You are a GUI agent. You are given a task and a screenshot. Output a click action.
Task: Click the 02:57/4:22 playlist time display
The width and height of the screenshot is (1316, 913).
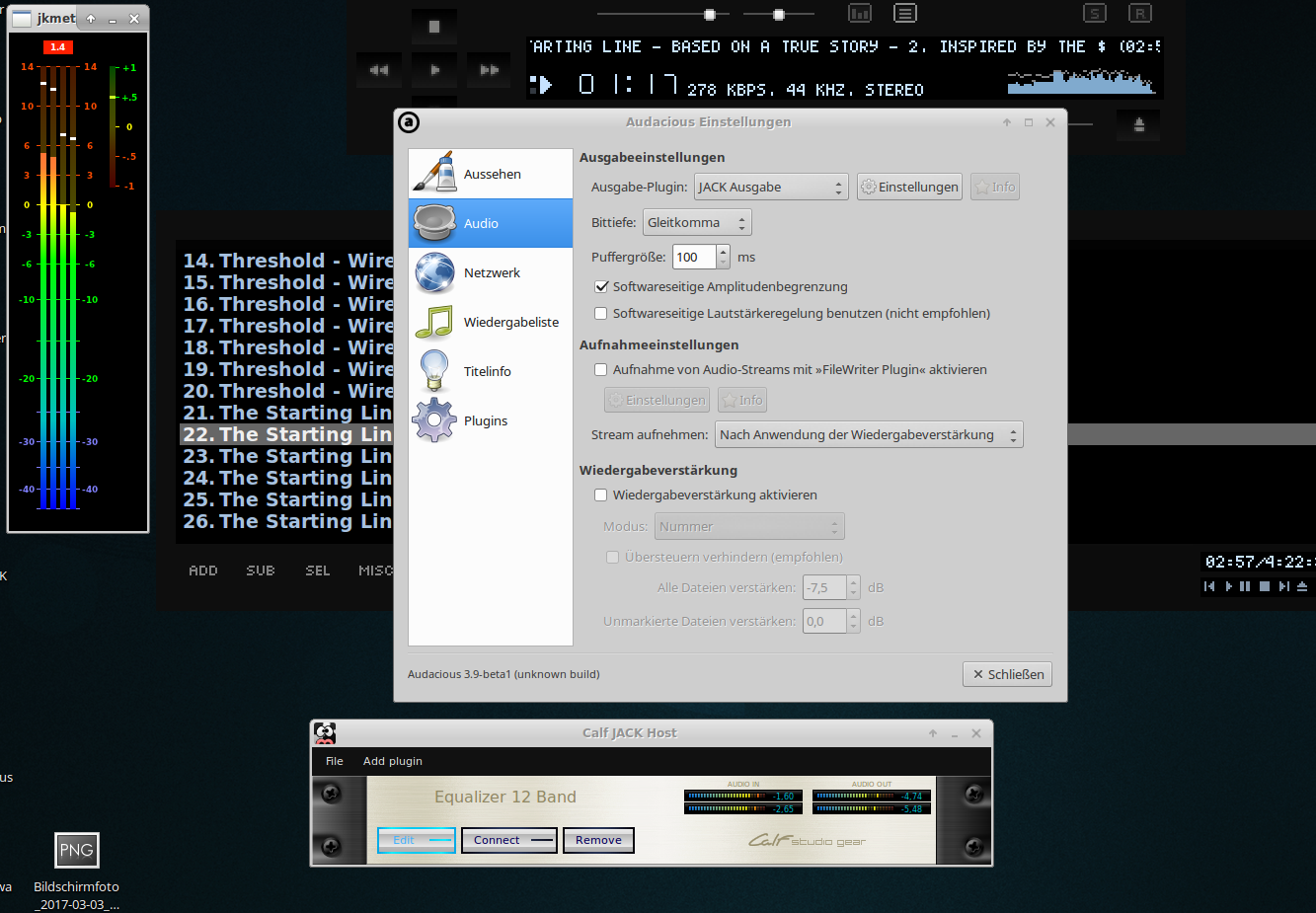coord(1259,562)
